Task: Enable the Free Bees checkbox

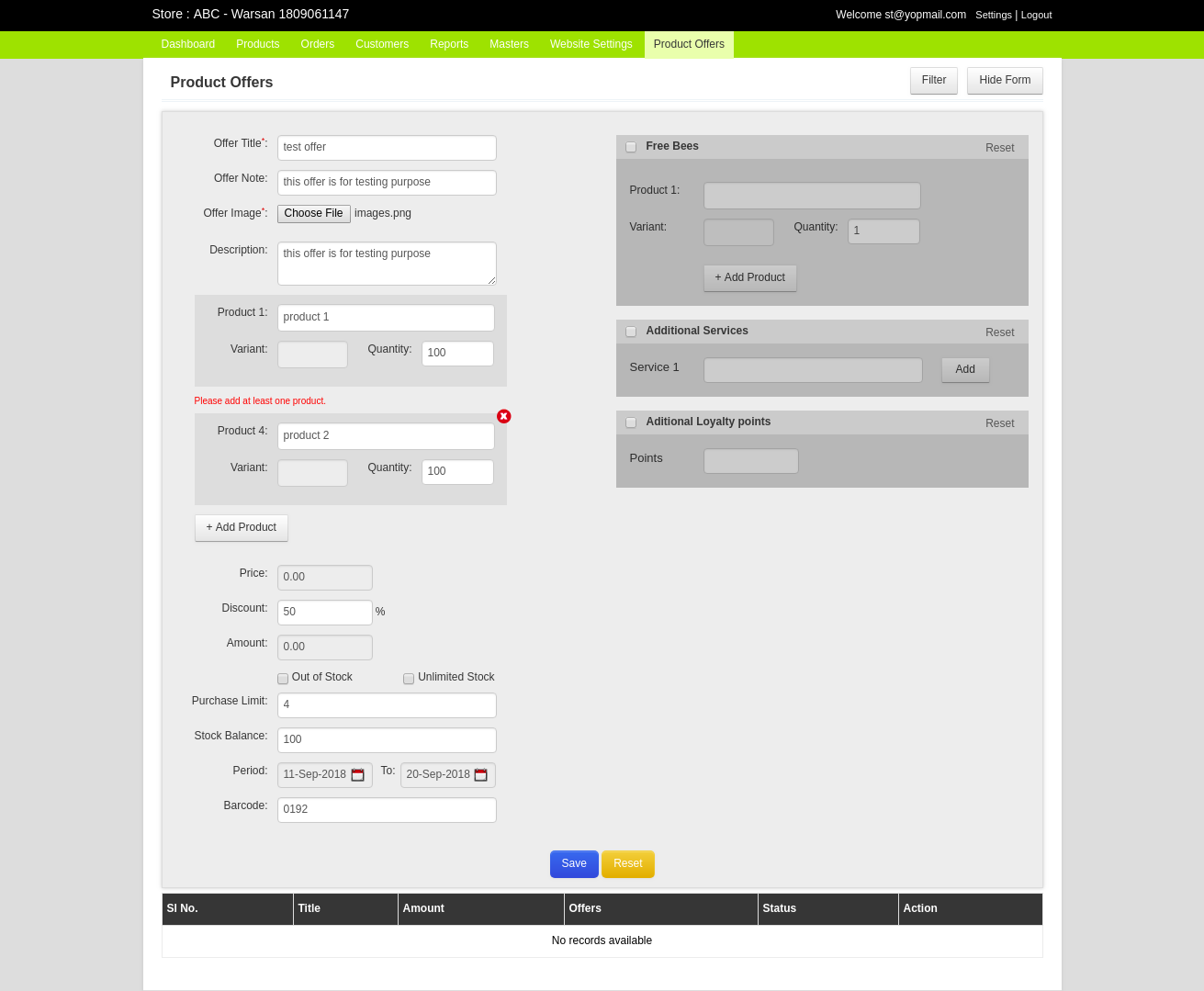Action: click(x=631, y=147)
